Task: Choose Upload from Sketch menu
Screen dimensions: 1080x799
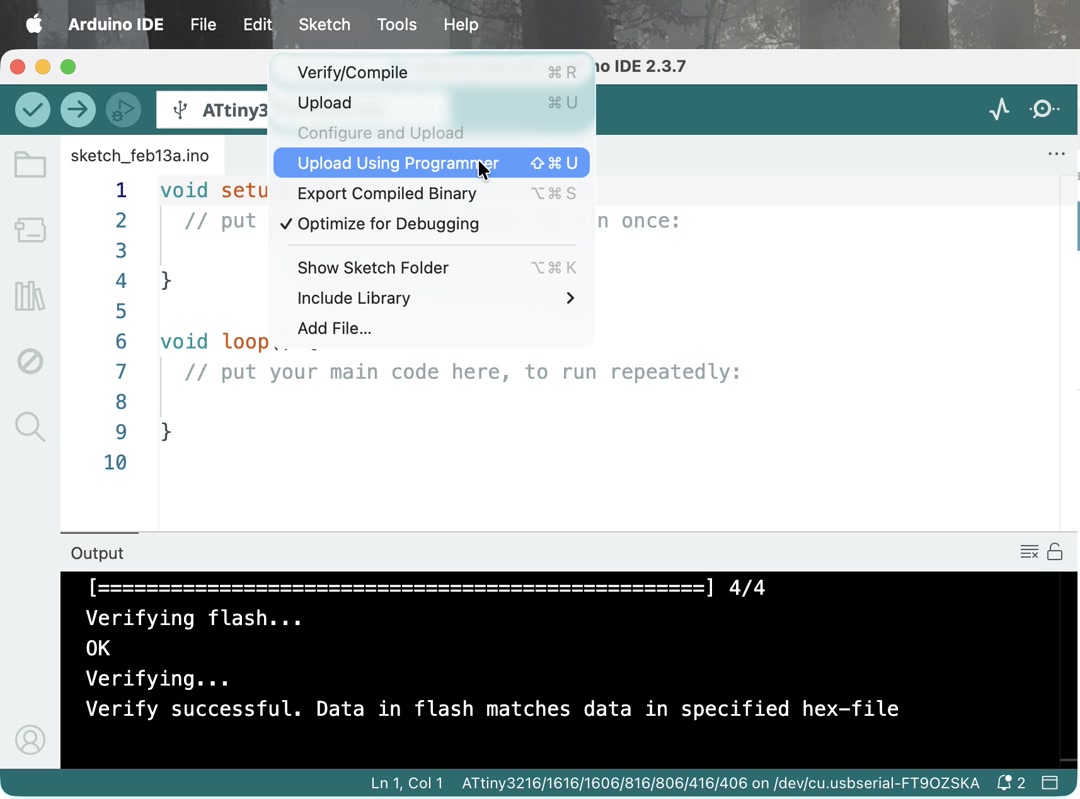Action: point(431,103)
